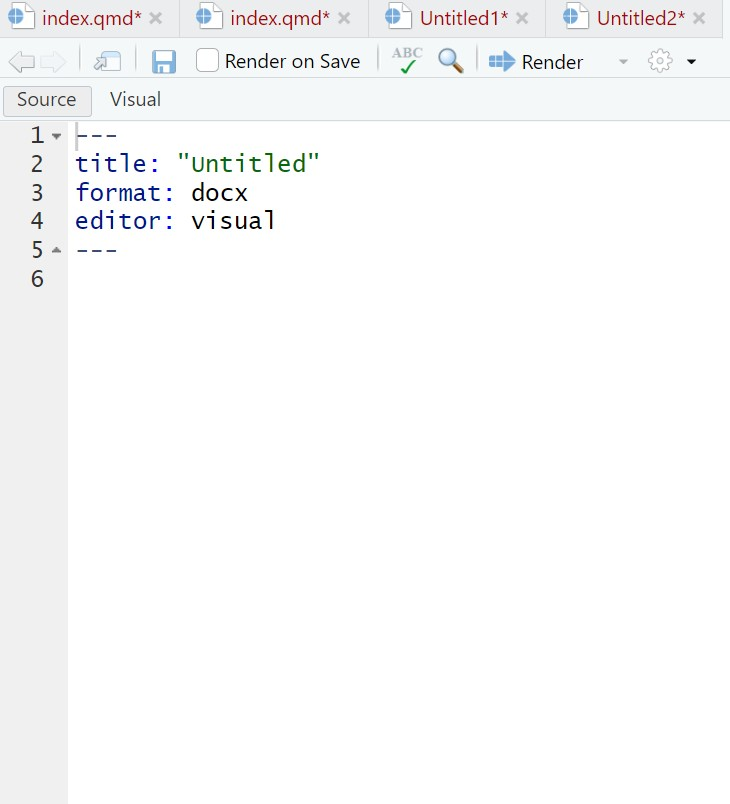Viewport: 730px width, 804px height.
Task: Open the Render options dropdown arrow
Action: pos(623,62)
